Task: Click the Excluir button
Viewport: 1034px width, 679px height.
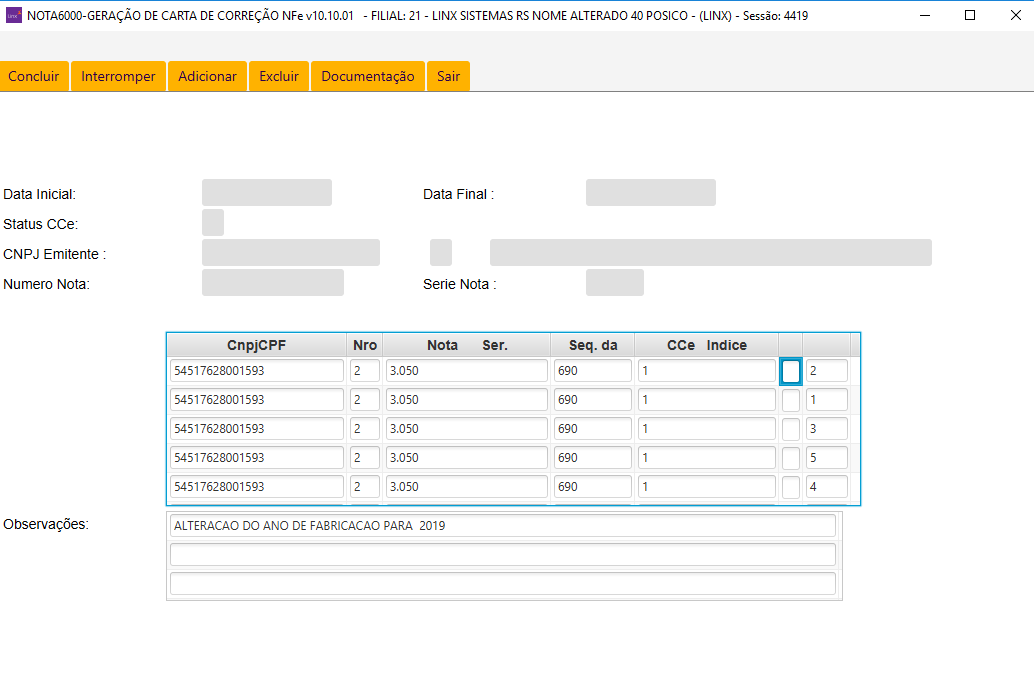Action: click(x=279, y=76)
